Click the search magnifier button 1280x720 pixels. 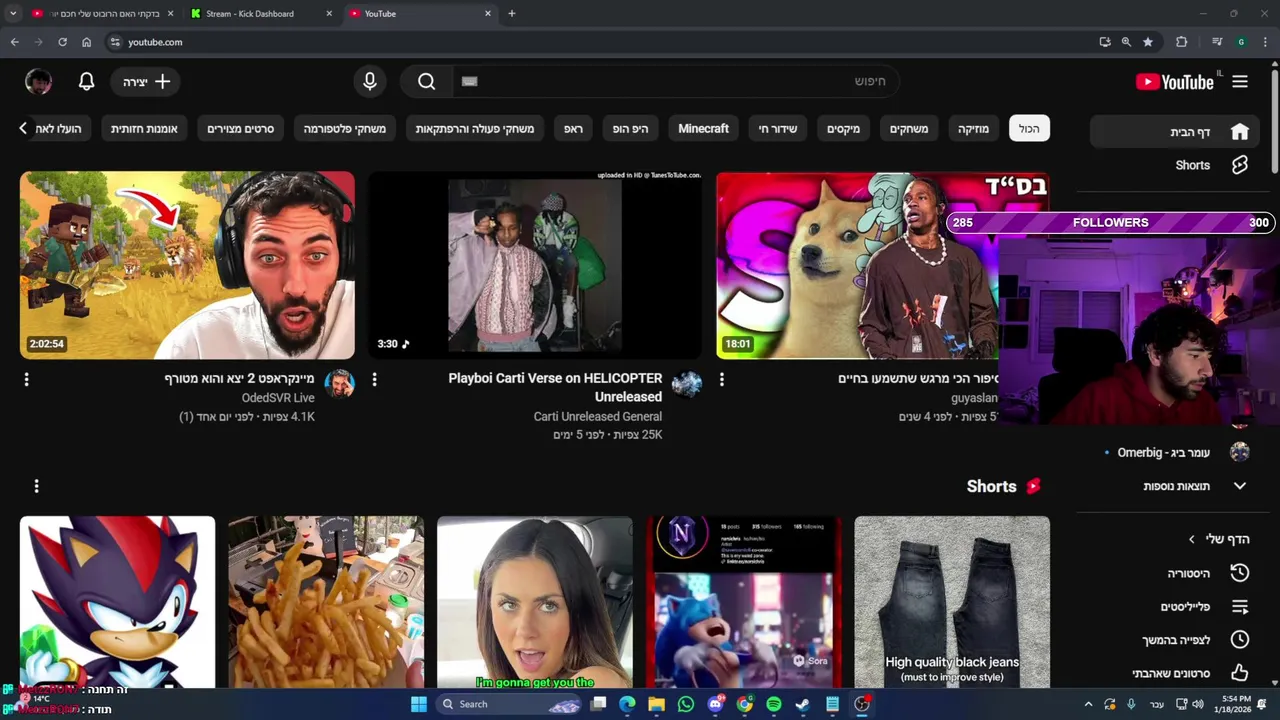click(x=427, y=82)
